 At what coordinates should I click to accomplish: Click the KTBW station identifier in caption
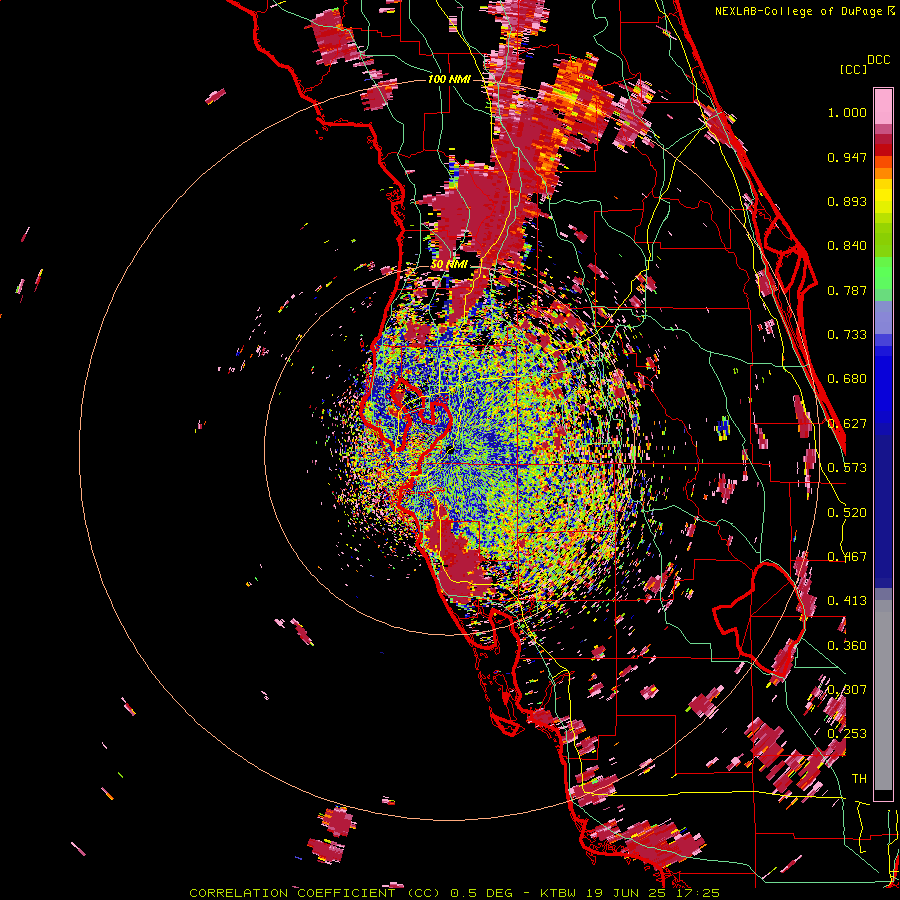coord(560,893)
